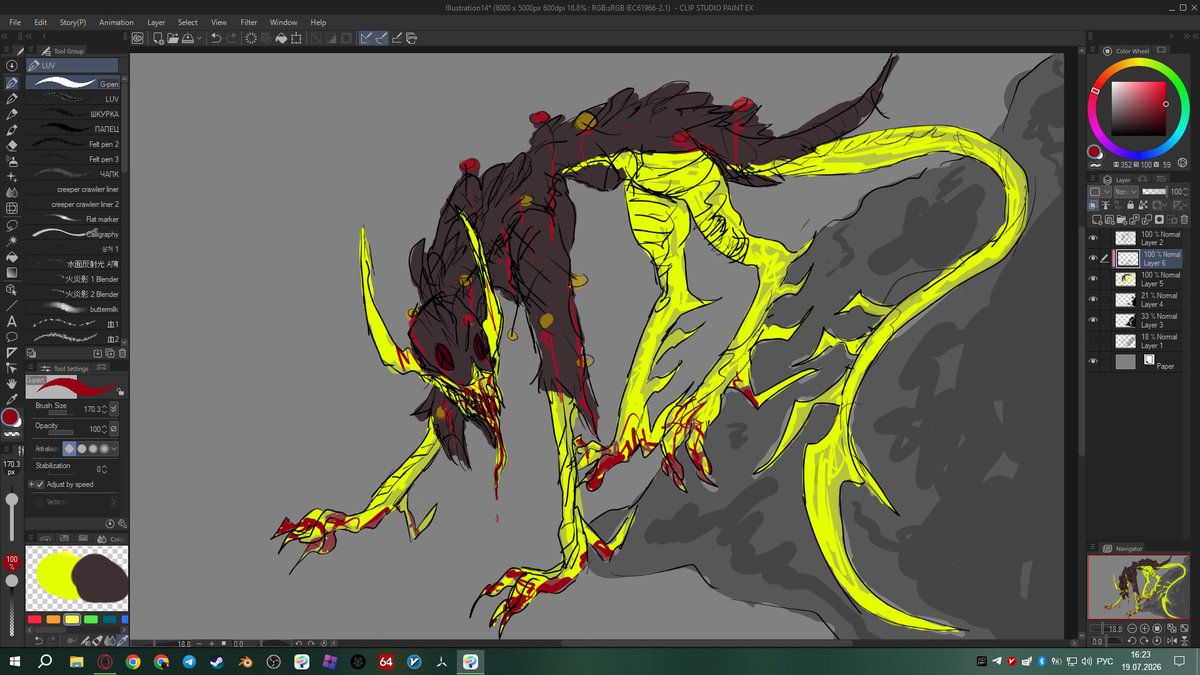Click the Open file icon in command bar
The height and width of the screenshot is (675, 1200).
pyautogui.click(x=173, y=38)
